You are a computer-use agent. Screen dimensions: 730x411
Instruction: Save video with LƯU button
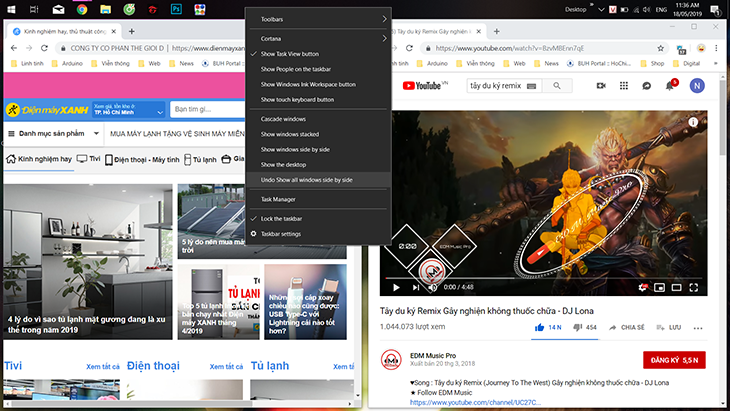tap(669, 327)
